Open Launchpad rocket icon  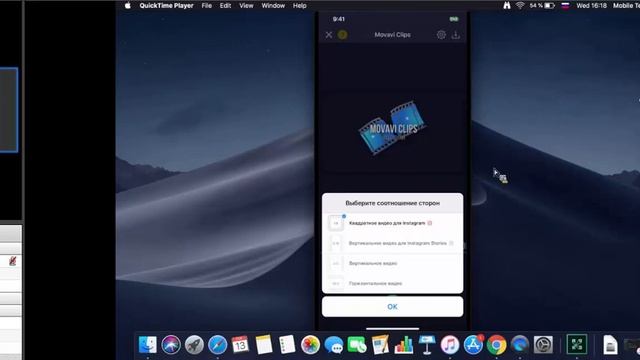[194, 345]
